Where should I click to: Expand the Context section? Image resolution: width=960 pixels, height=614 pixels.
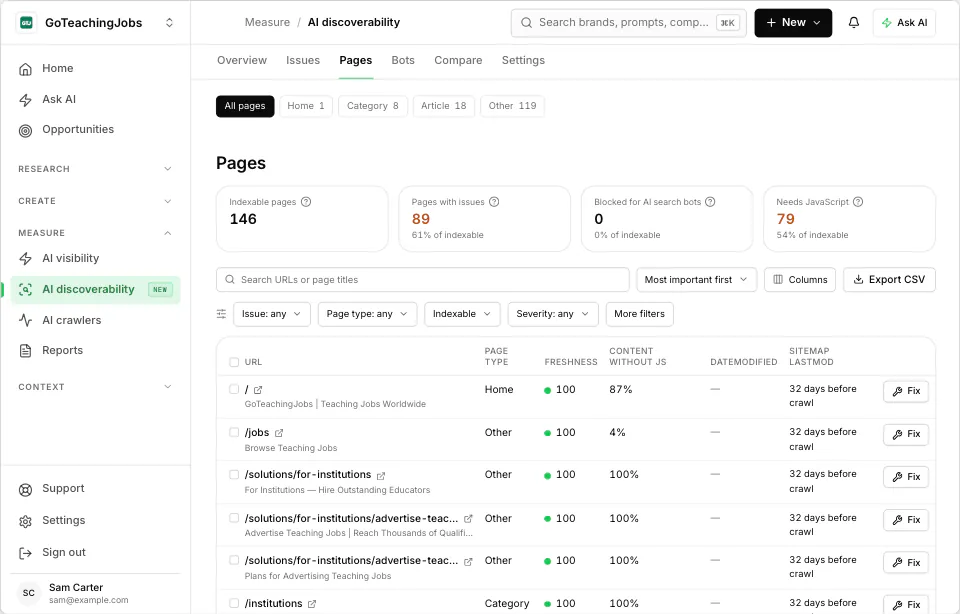tap(95, 387)
